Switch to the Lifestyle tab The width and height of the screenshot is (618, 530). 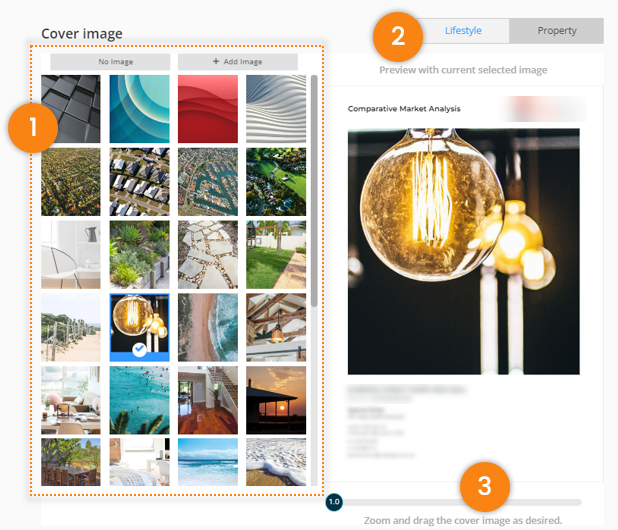[463, 31]
